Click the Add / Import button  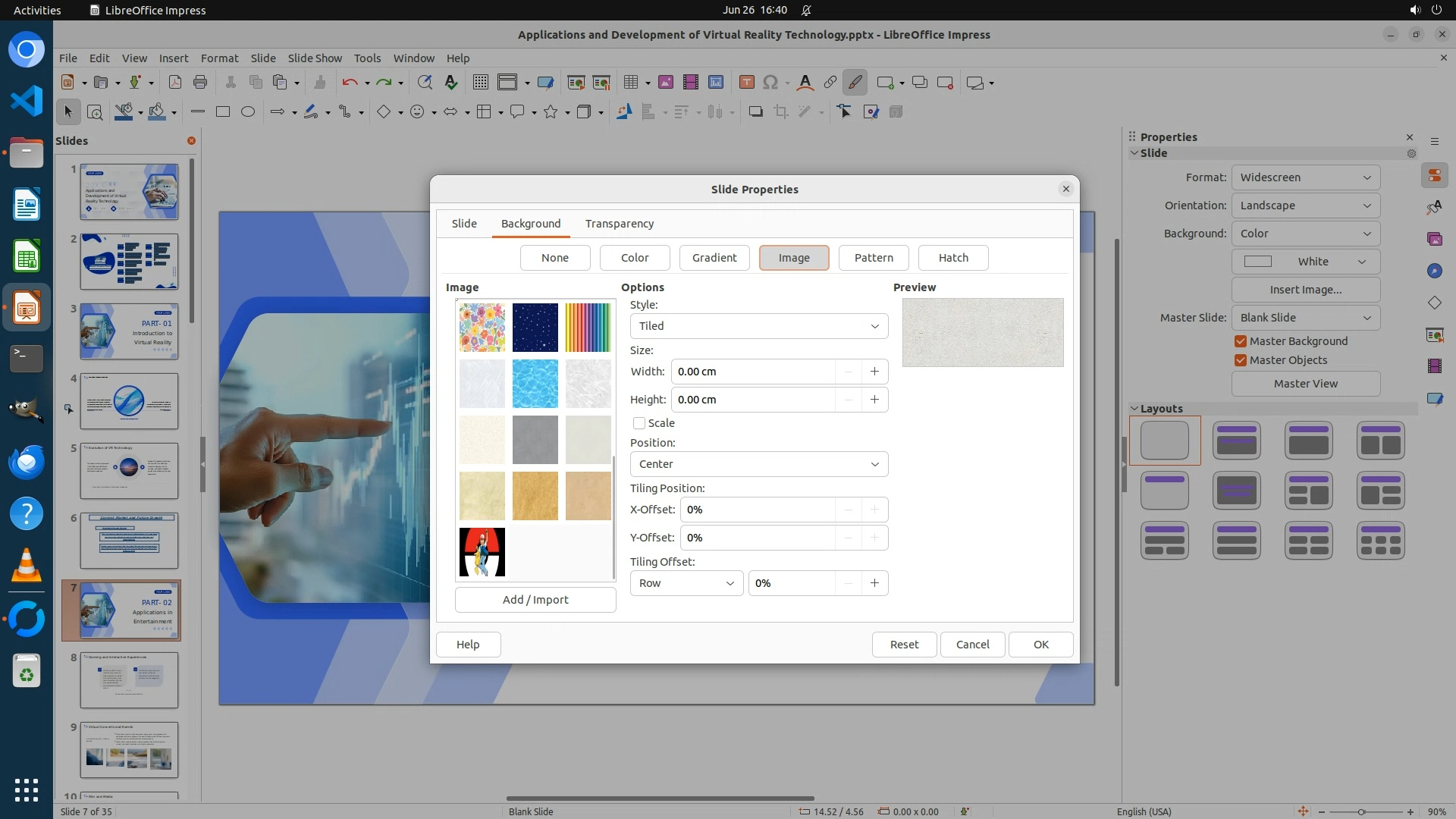tap(535, 600)
